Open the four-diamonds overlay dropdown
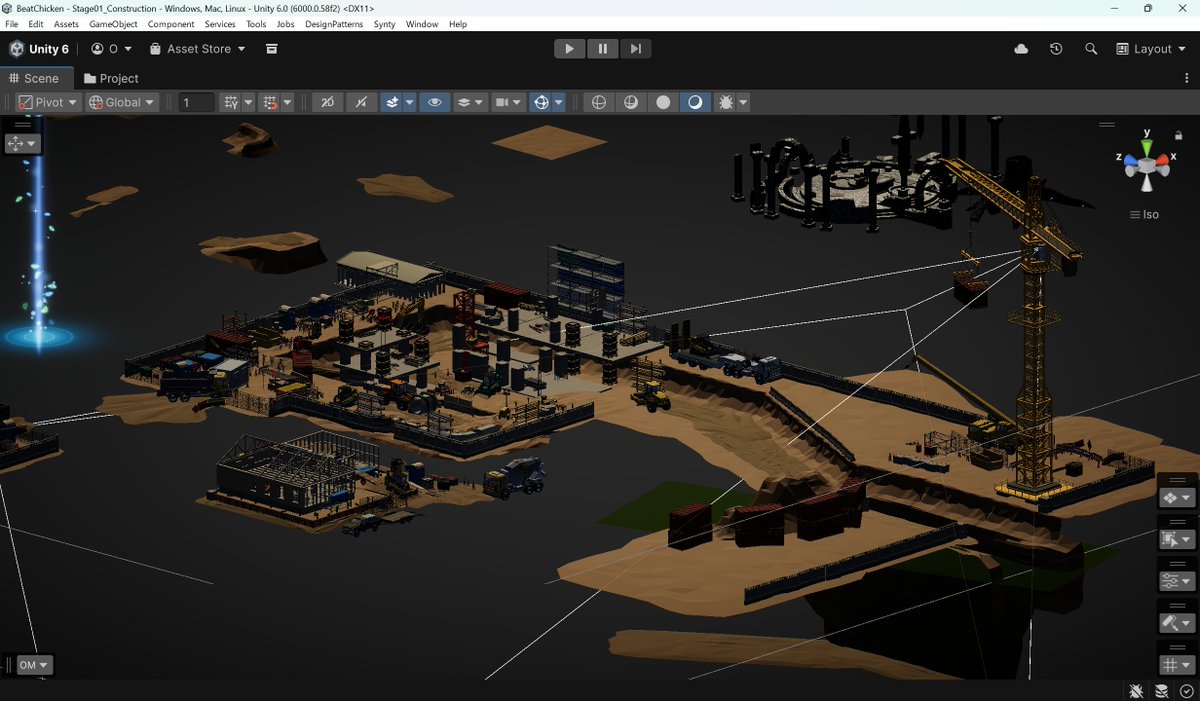This screenshot has height=701, width=1200. tap(1176, 498)
